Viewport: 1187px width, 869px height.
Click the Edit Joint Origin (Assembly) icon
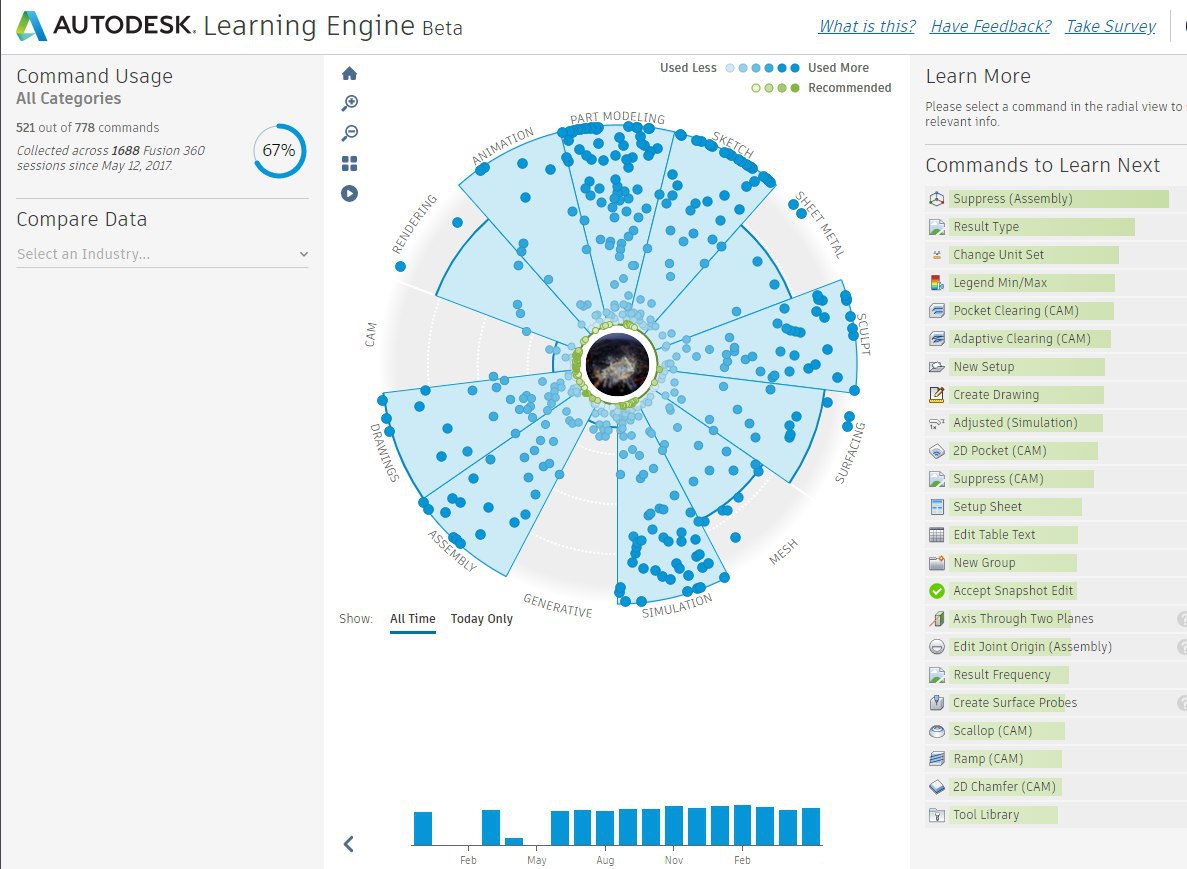click(936, 647)
